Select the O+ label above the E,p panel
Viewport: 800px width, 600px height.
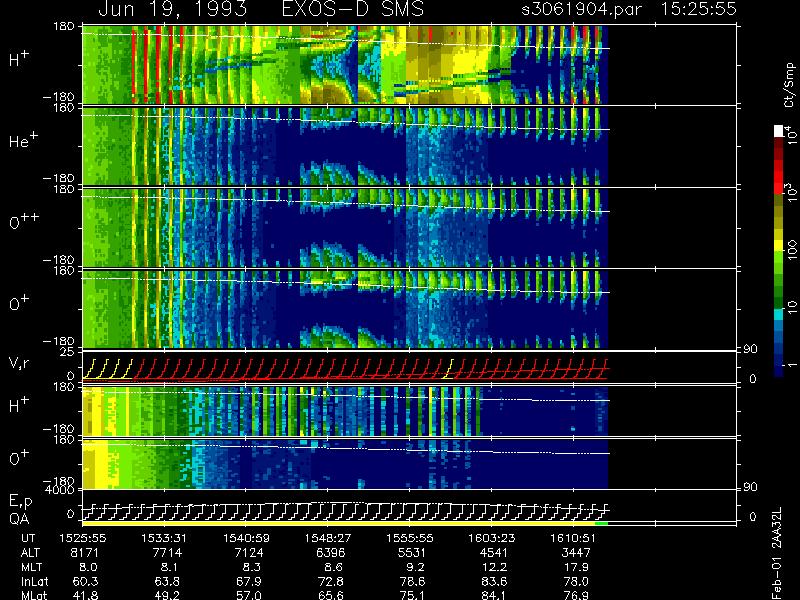[19, 458]
